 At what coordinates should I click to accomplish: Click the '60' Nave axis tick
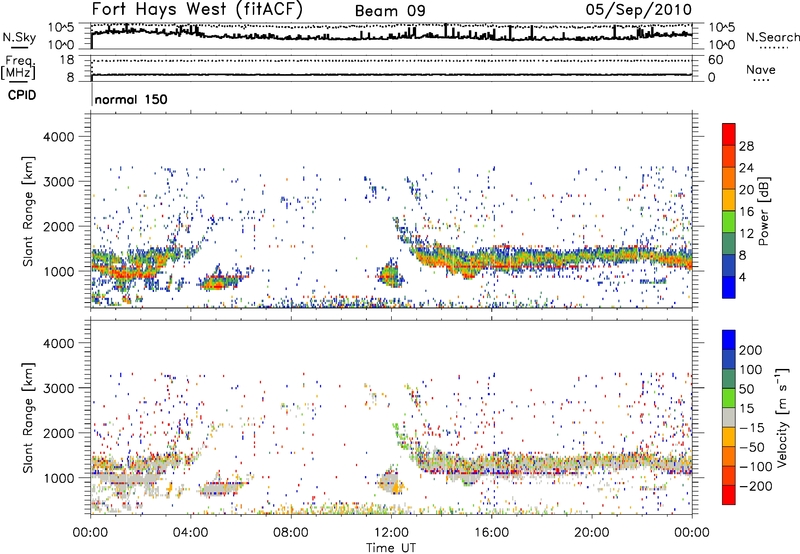[x=715, y=60]
